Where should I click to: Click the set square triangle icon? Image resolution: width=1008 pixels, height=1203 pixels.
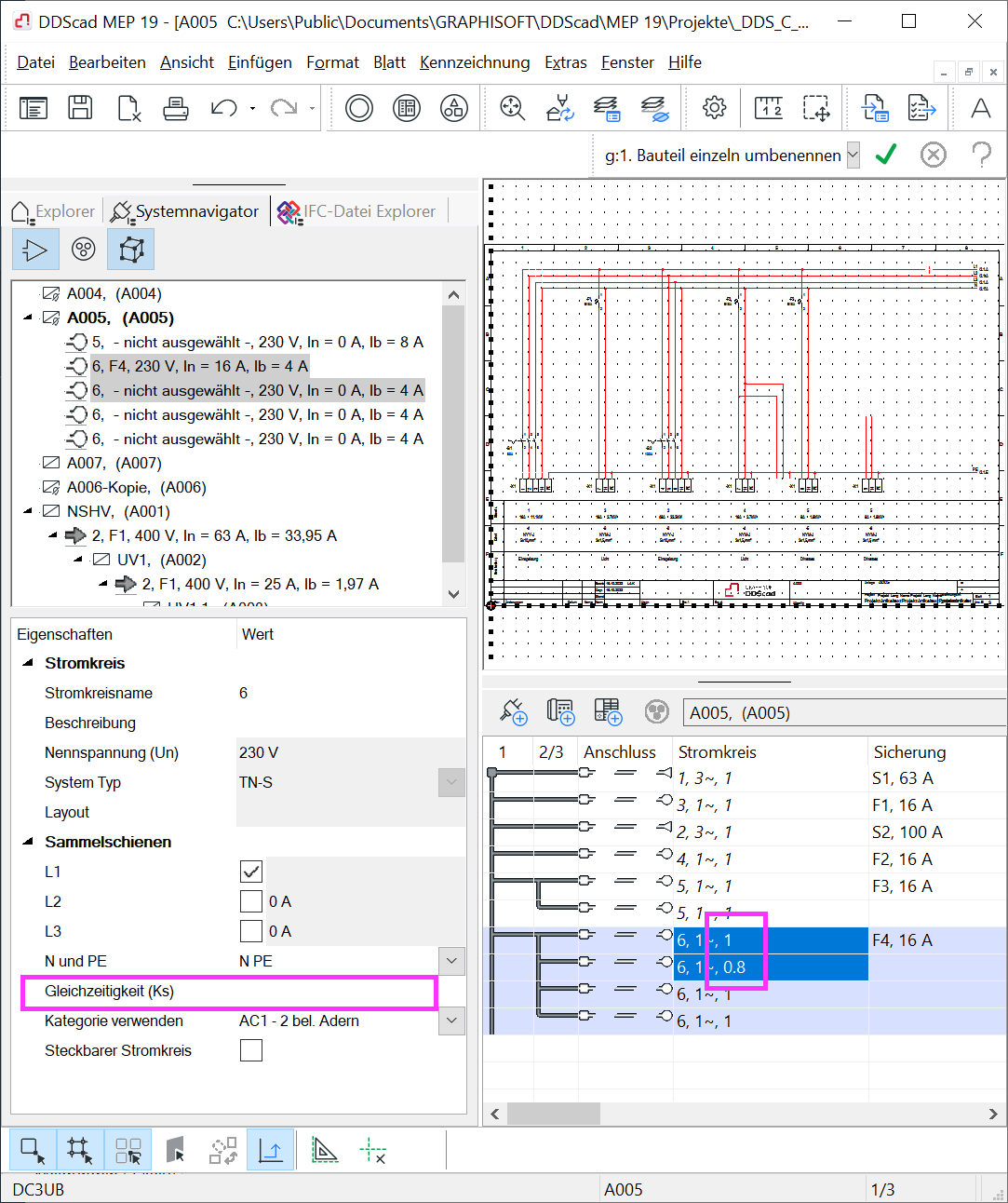325,1151
